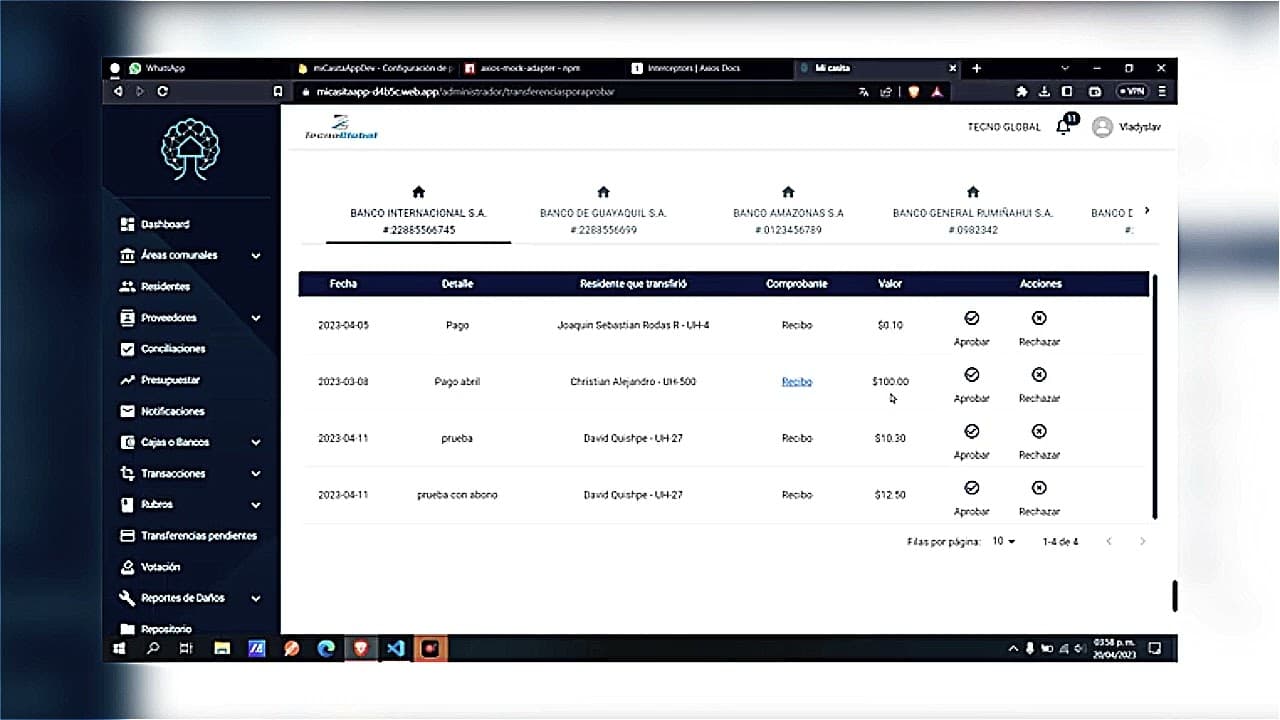
Task: Approve the Joaquin Sebastian Rodas transfer
Action: tap(971, 327)
